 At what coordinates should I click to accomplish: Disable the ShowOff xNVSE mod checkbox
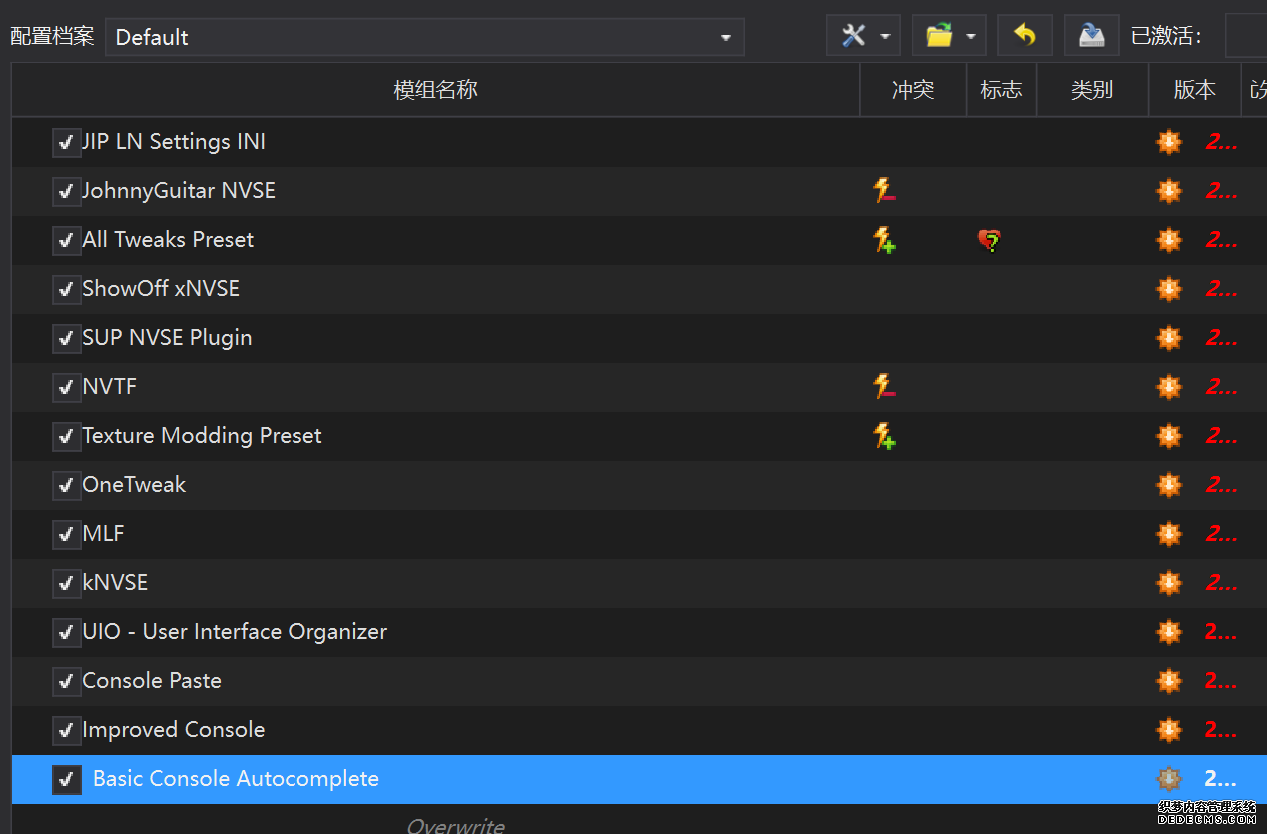tap(66, 289)
